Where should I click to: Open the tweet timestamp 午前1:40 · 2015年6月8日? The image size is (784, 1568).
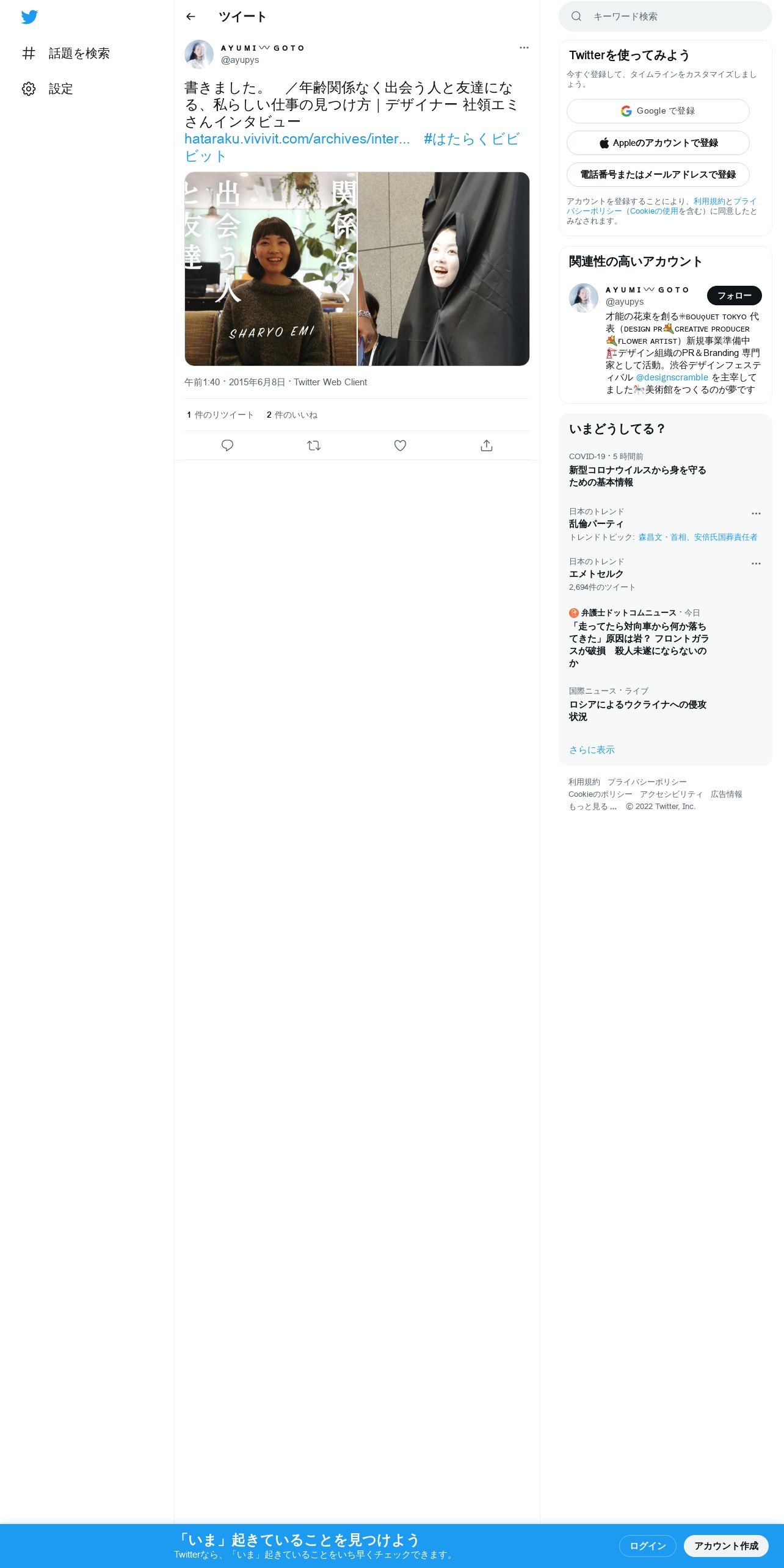coord(235,382)
